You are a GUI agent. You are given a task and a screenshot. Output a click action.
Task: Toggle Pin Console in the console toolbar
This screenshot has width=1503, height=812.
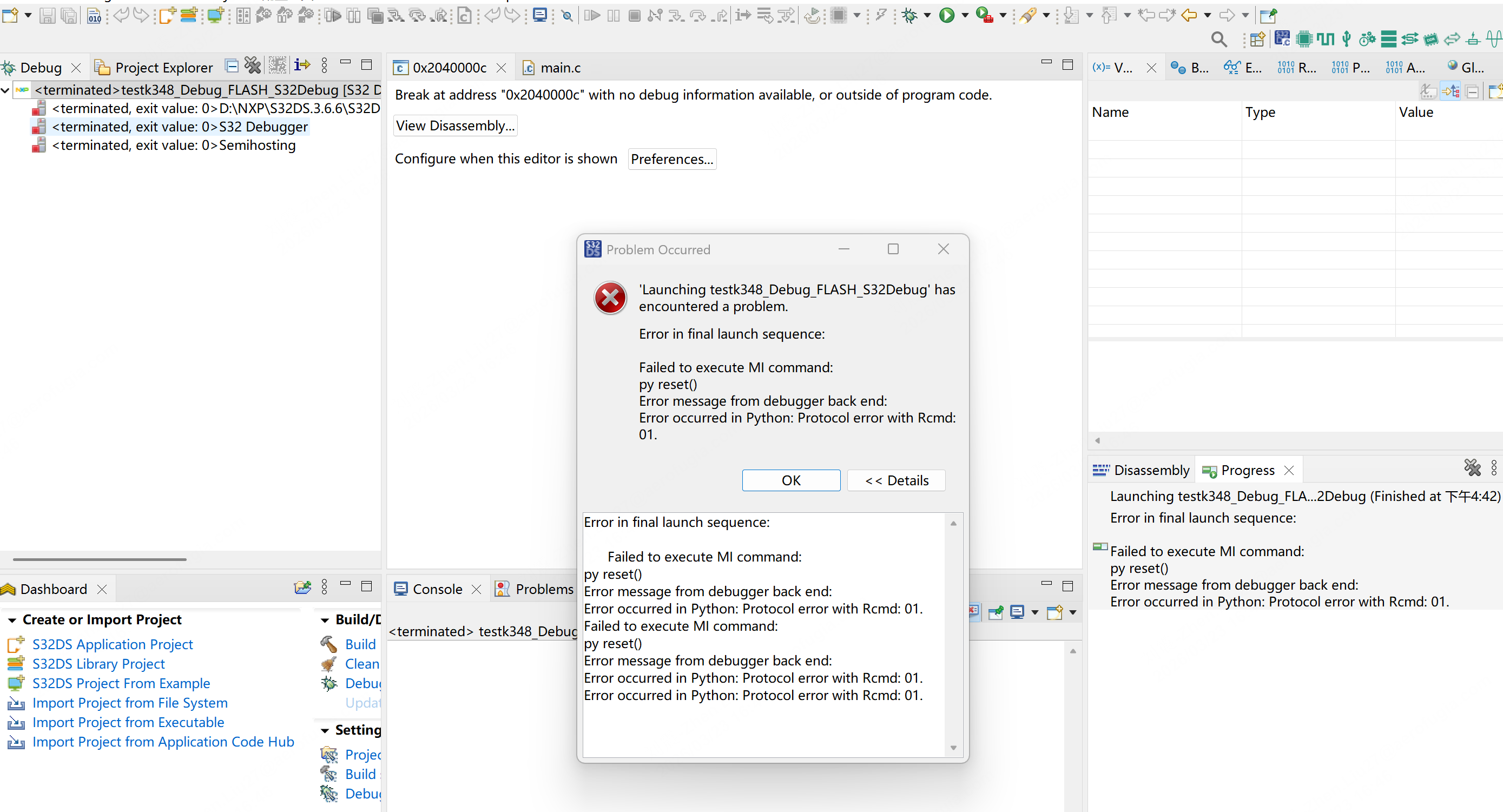click(x=996, y=612)
